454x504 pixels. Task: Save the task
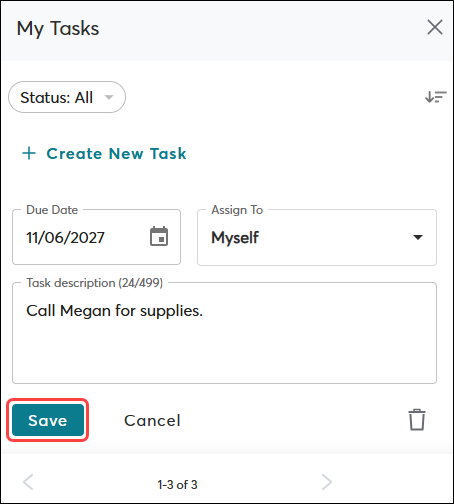[48, 420]
